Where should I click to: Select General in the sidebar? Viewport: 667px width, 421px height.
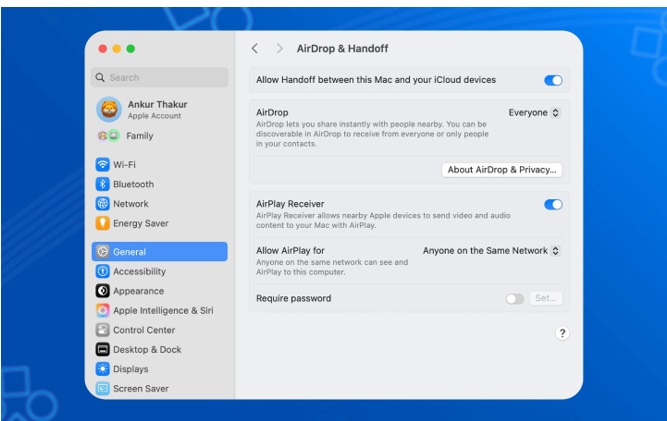click(159, 252)
